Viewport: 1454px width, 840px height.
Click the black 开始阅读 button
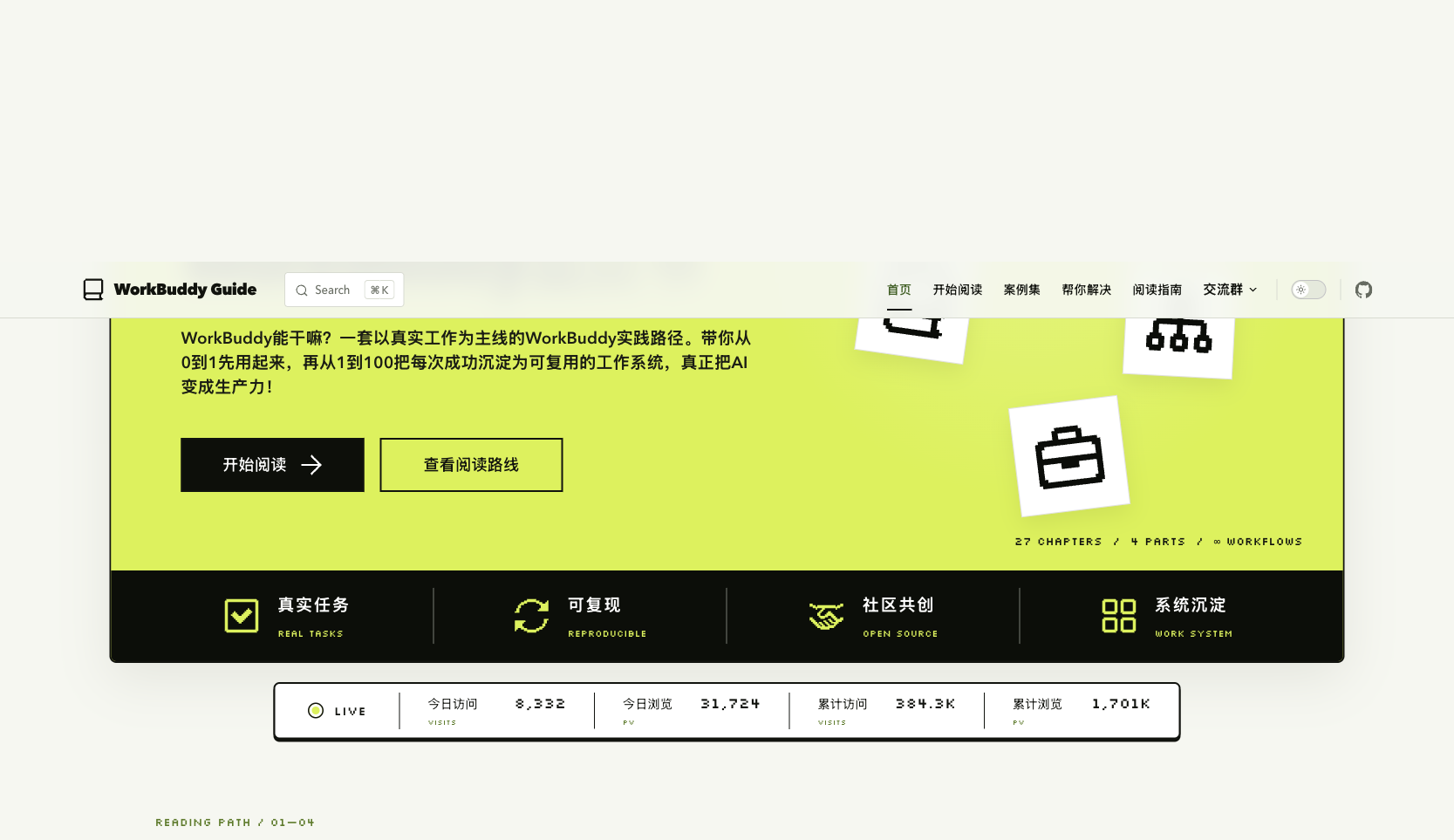[x=272, y=465]
